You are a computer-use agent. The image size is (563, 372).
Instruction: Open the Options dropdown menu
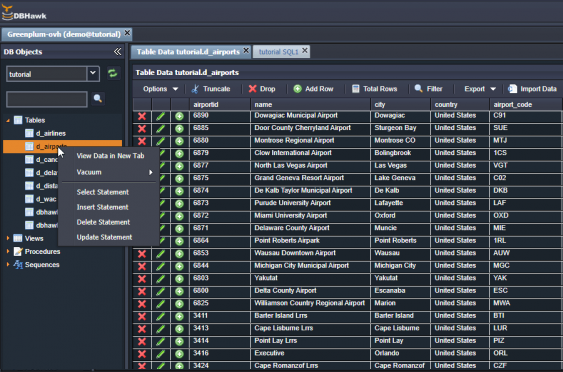coord(160,89)
